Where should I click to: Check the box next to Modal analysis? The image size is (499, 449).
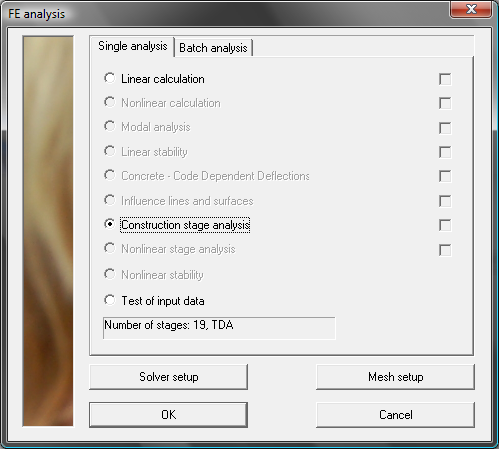[x=445, y=128]
